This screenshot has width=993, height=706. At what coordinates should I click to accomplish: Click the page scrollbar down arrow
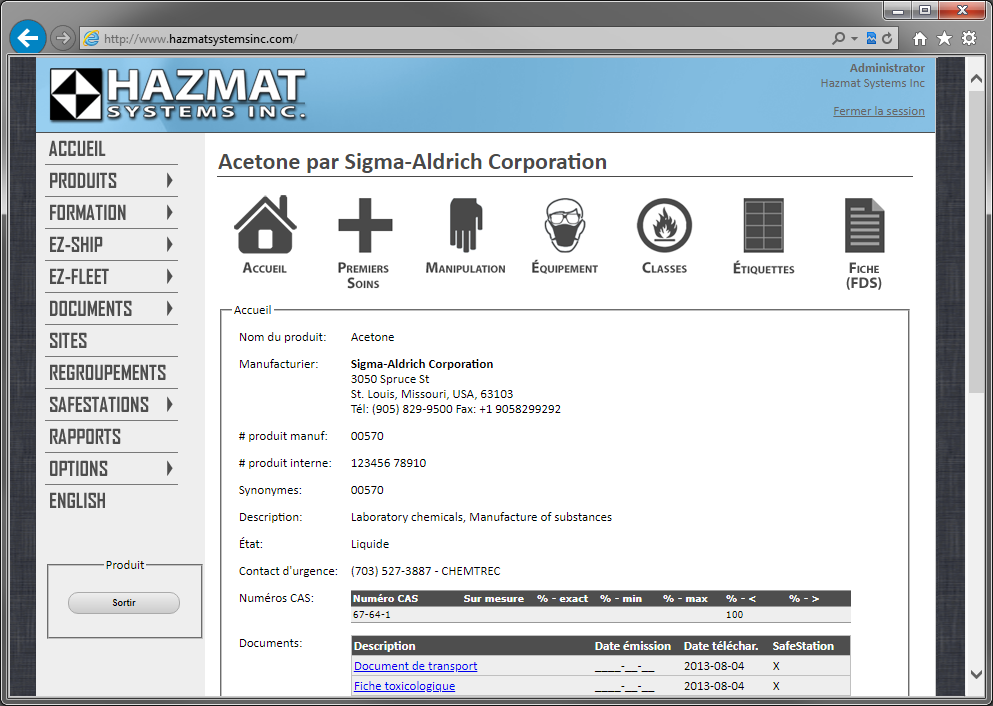click(976, 675)
